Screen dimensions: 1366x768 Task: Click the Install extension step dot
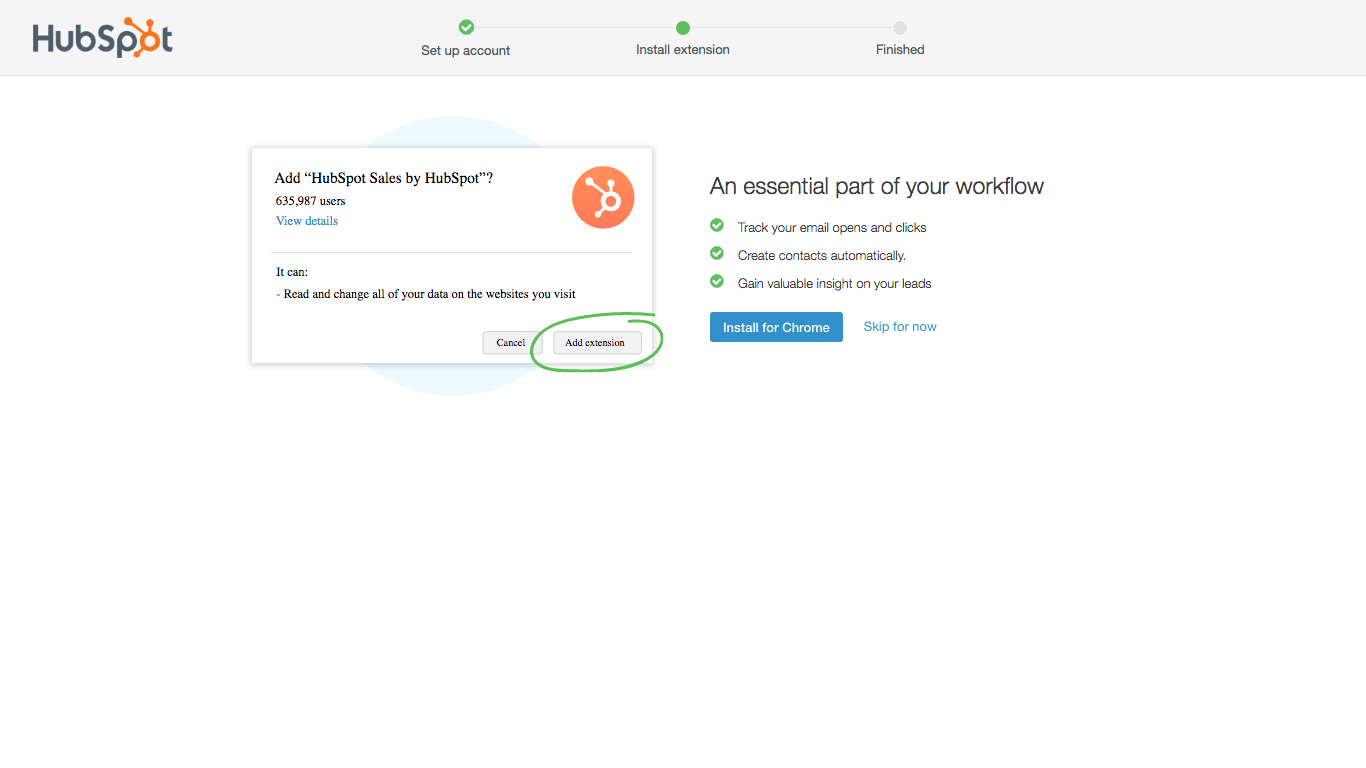click(683, 28)
